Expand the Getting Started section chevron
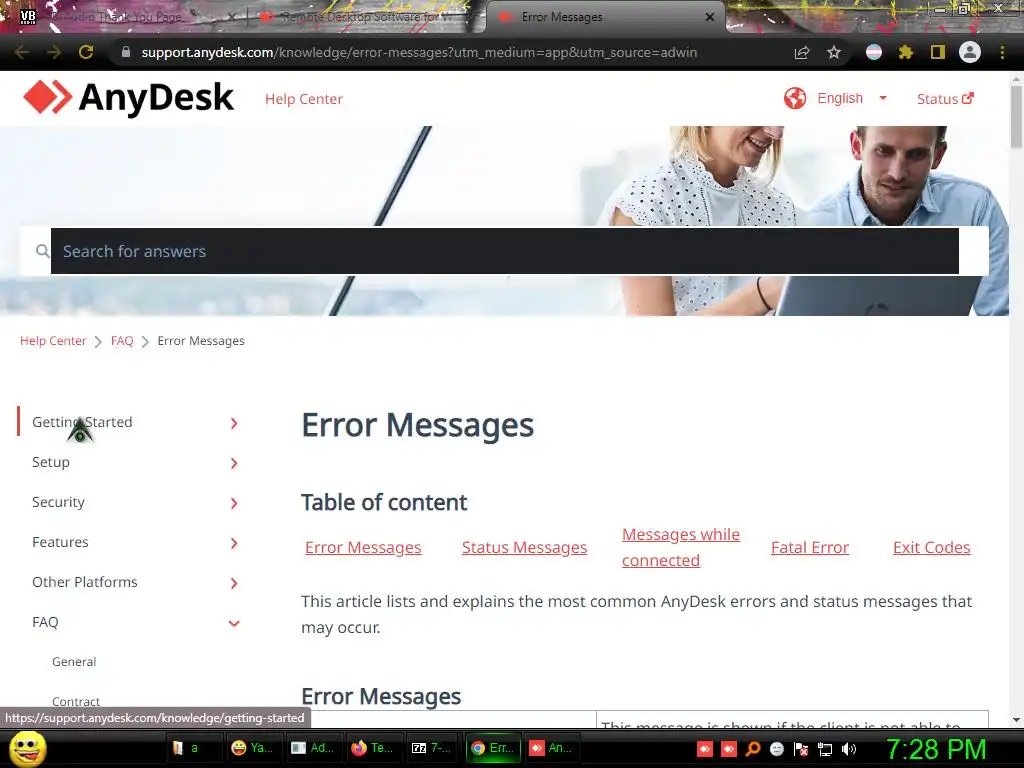This screenshot has width=1024, height=768. 234,423
